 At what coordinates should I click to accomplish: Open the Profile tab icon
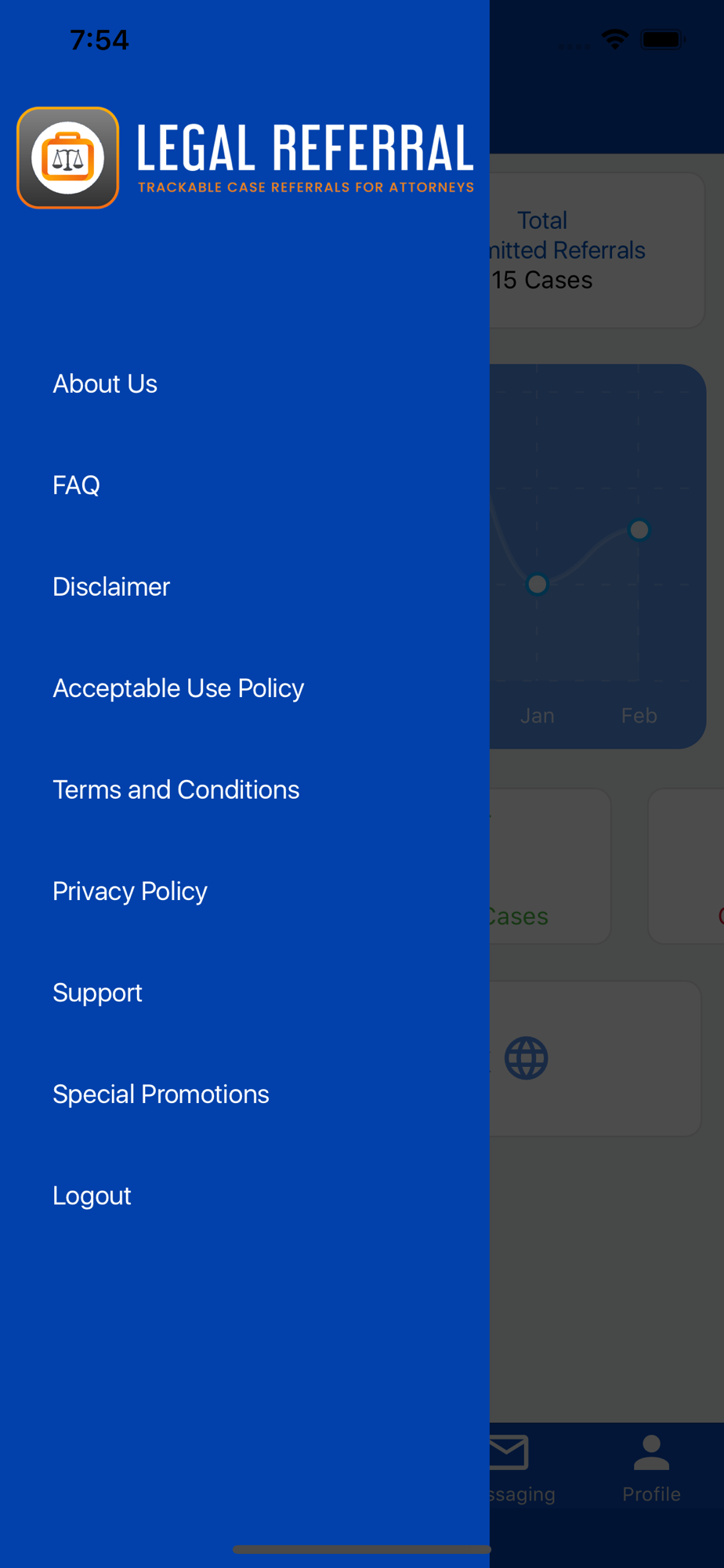(x=651, y=1453)
